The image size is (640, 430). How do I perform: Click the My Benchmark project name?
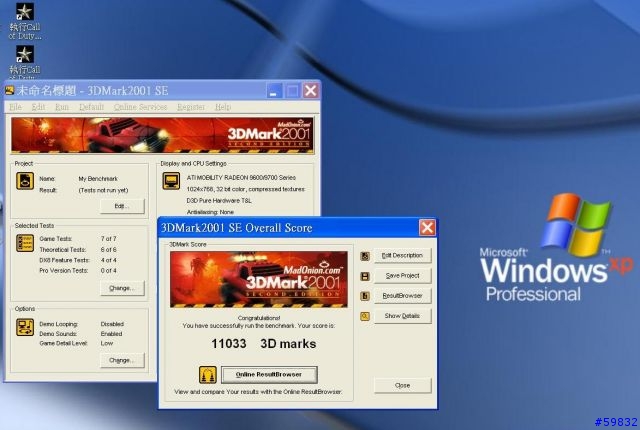[x=98, y=179]
